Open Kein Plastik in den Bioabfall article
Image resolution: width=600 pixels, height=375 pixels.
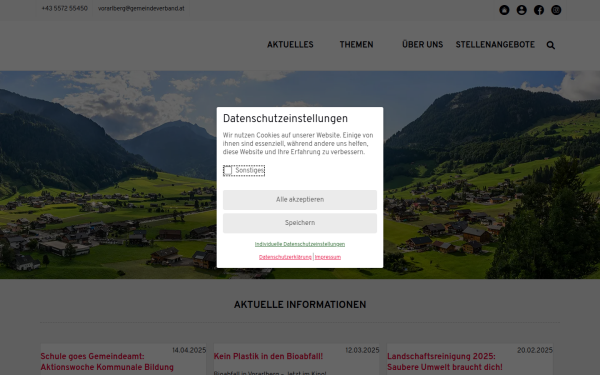tap(268, 356)
